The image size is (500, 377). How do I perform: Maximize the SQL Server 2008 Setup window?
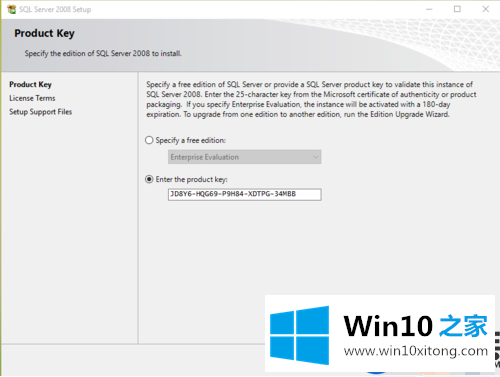457,9
